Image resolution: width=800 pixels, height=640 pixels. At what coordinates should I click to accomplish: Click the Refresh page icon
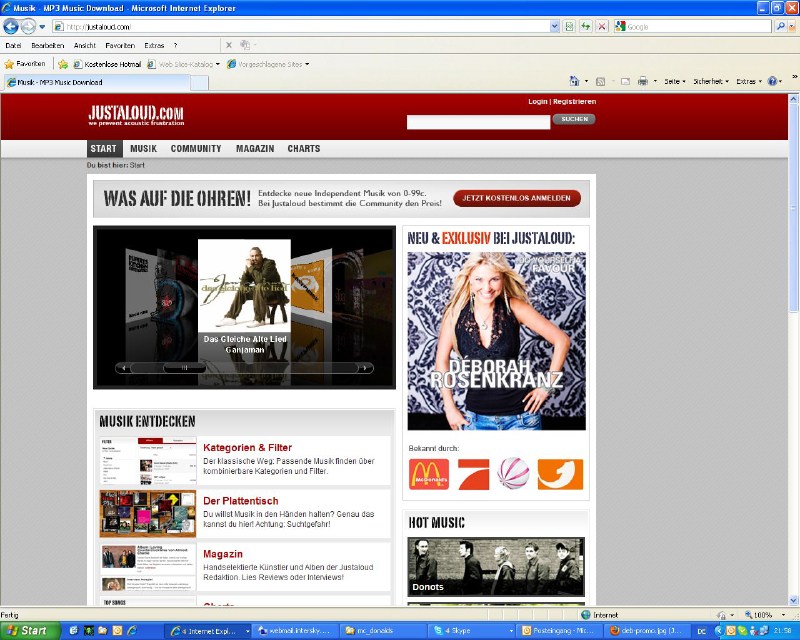(585, 26)
